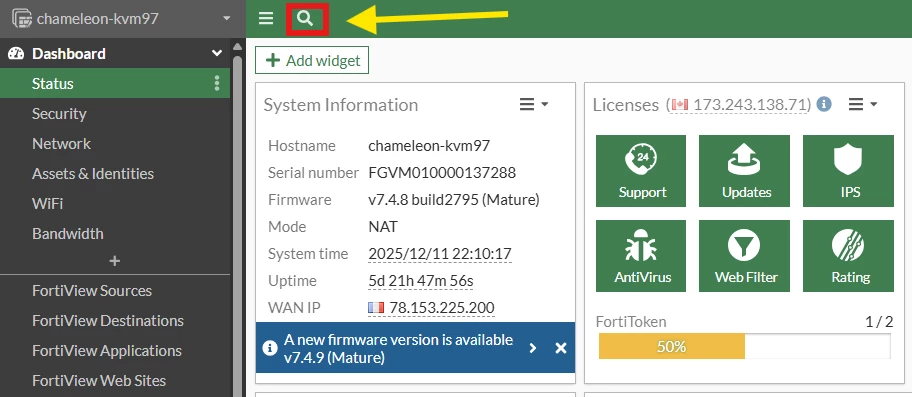The height and width of the screenshot is (397, 912).
Task: Click the Licenses widget title
Action: 626,105
